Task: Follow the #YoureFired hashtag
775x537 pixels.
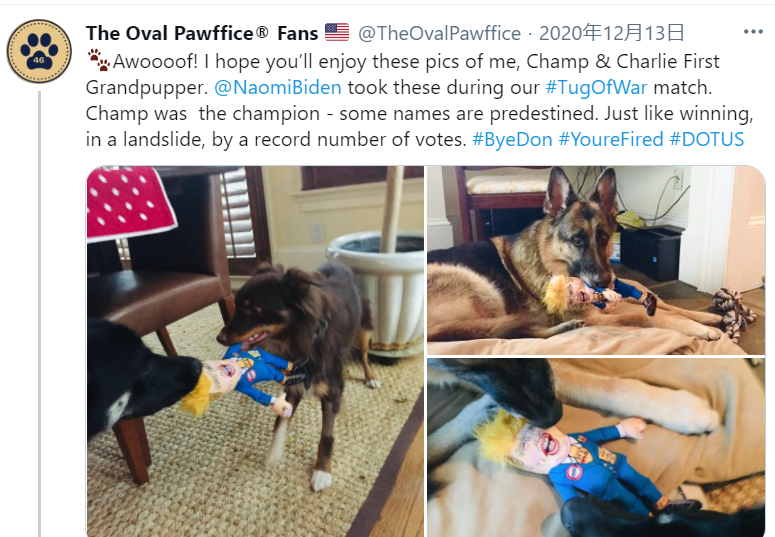Action: click(611, 139)
